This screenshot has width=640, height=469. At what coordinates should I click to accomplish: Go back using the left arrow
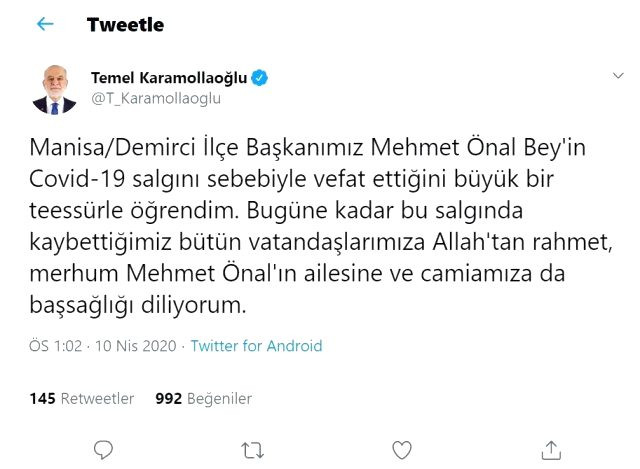point(45,24)
